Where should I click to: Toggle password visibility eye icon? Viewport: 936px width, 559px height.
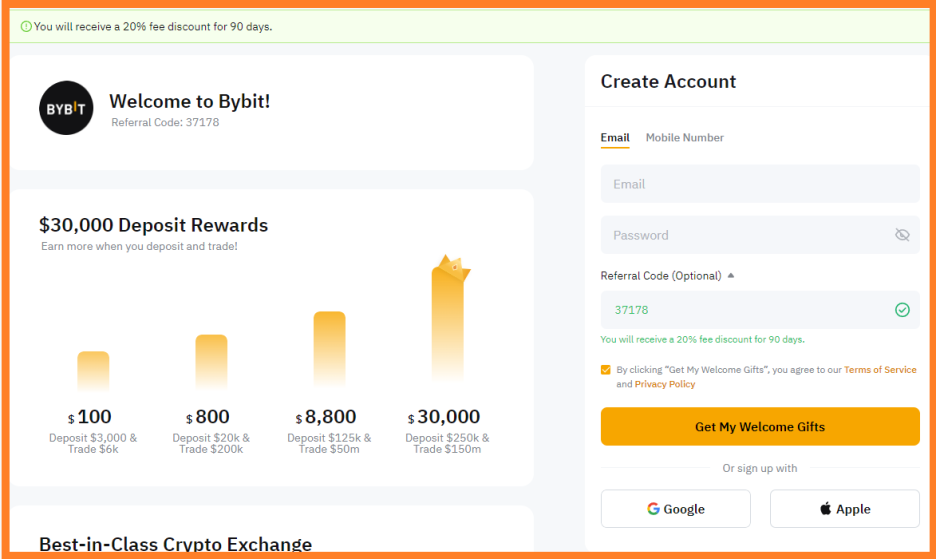coord(902,235)
